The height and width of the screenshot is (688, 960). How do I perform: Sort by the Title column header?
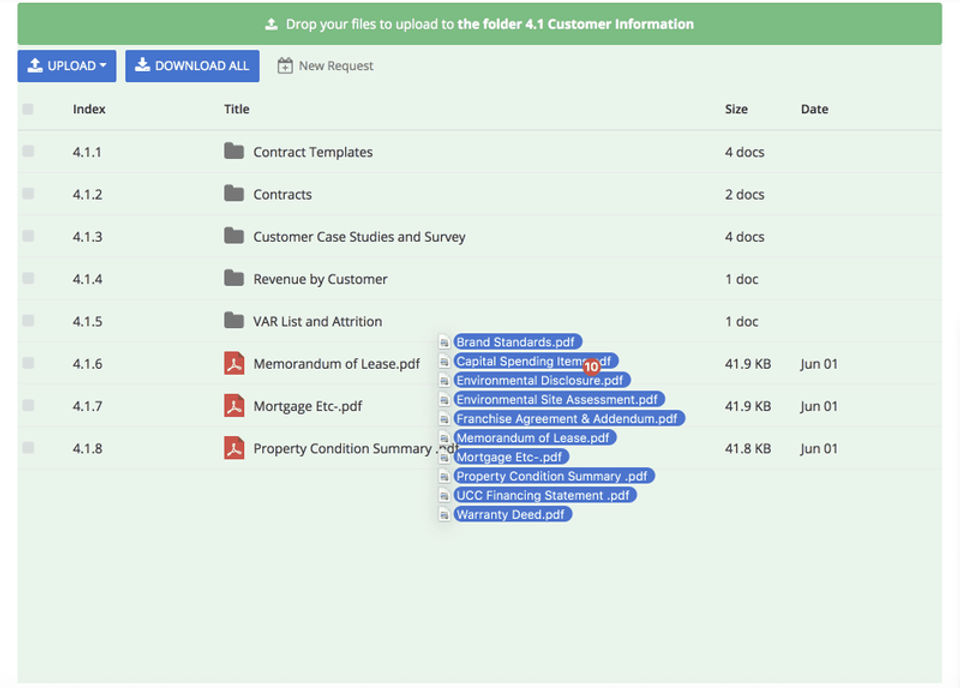point(237,109)
